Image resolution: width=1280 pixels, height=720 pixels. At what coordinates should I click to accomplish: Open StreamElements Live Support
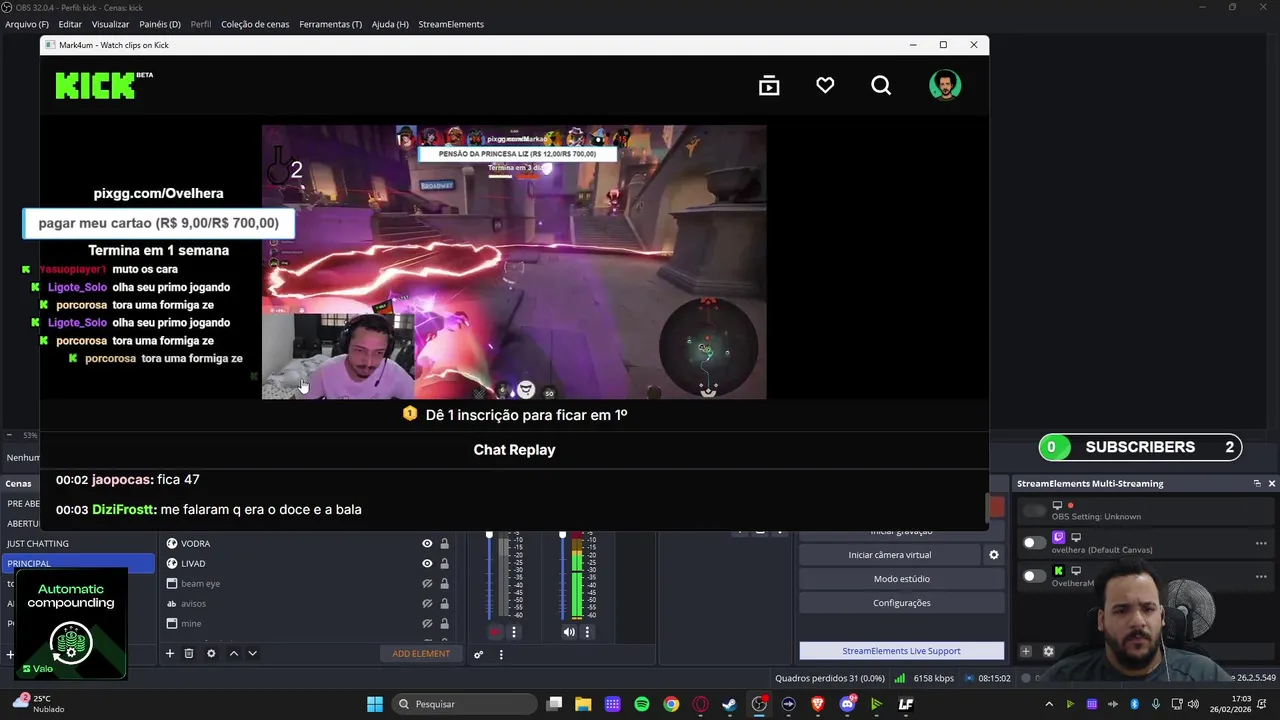[902, 651]
